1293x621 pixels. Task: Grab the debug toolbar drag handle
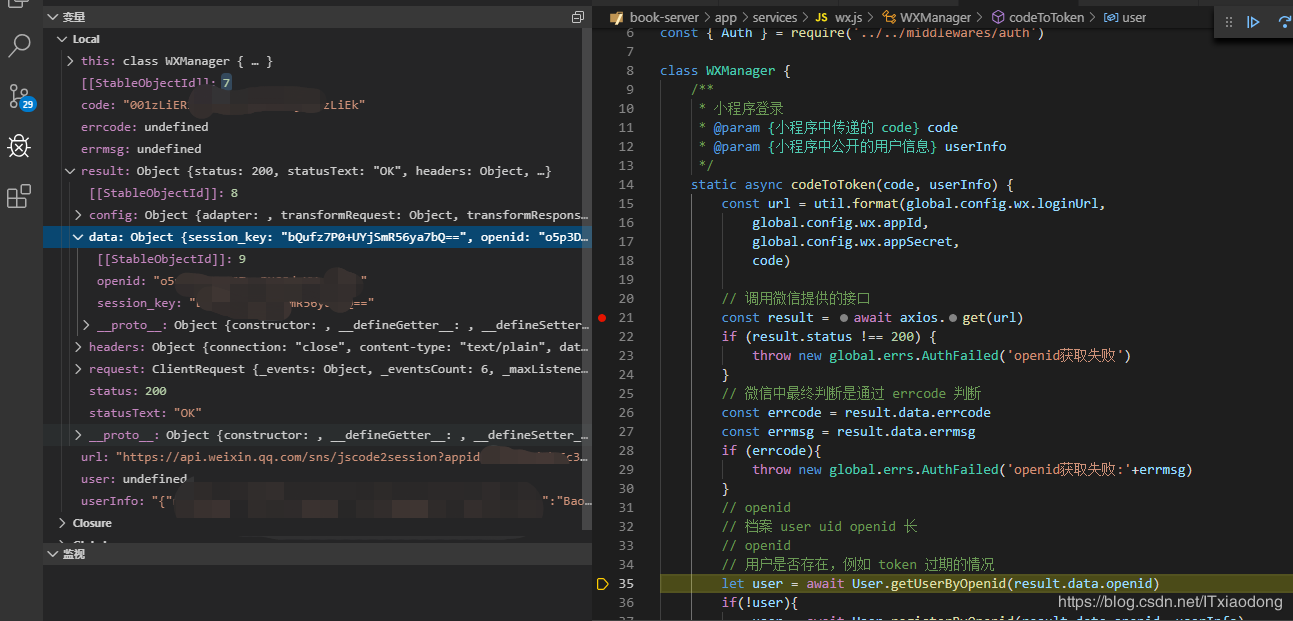tap(1228, 22)
